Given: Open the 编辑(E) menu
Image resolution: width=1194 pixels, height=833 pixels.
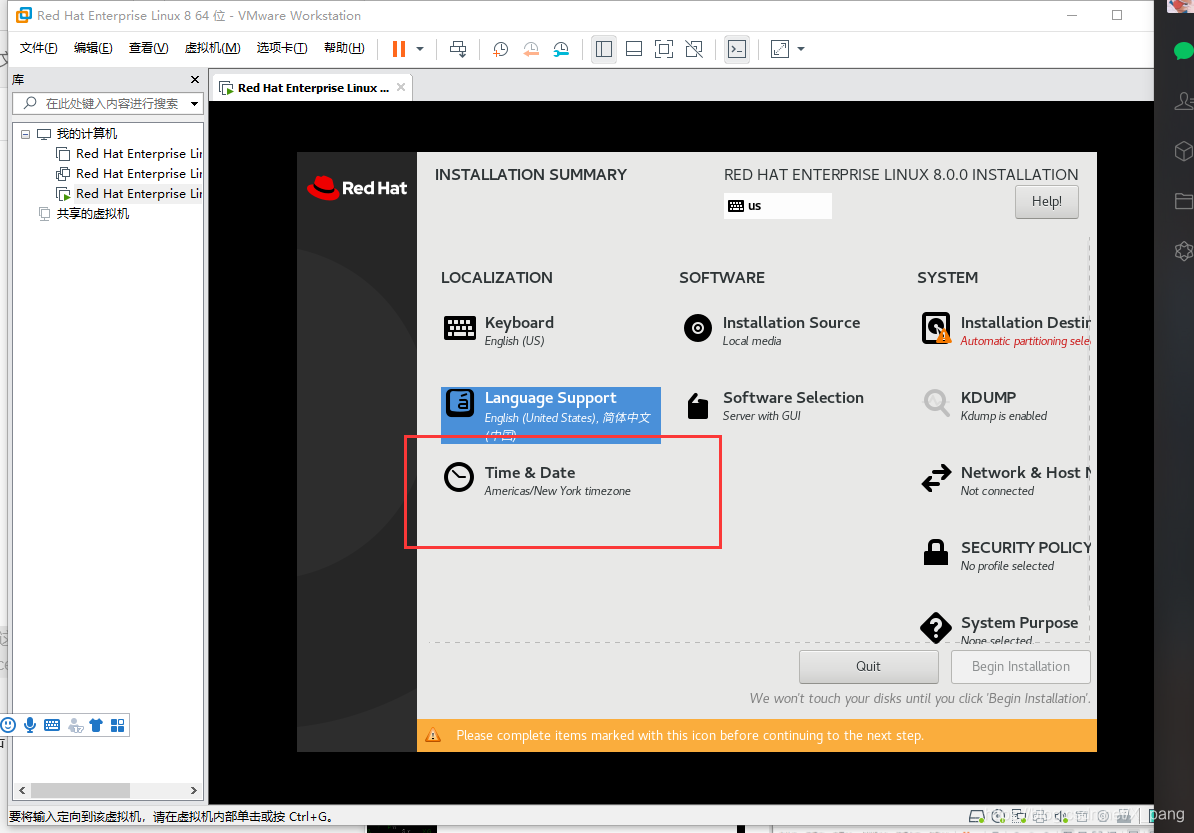Looking at the screenshot, I should tap(93, 48).
